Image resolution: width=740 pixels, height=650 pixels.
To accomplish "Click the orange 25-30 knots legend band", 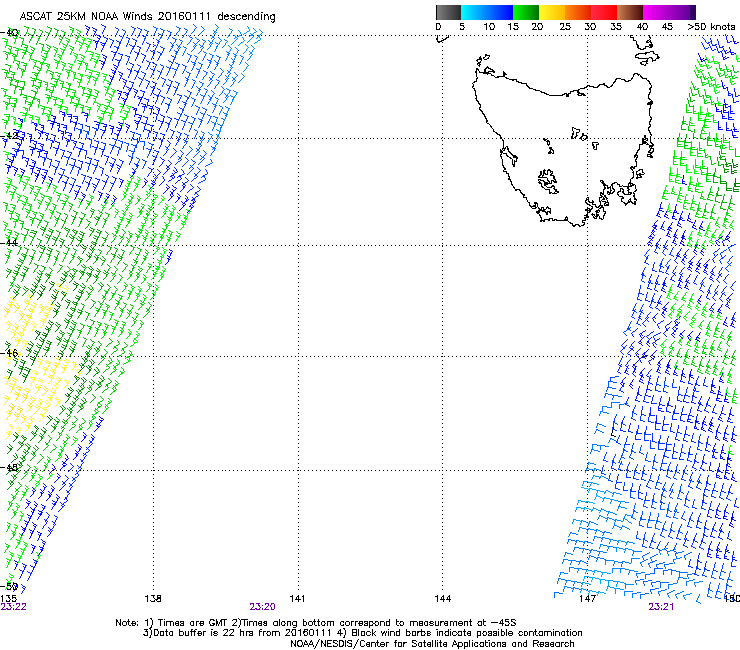I will 578,12.
